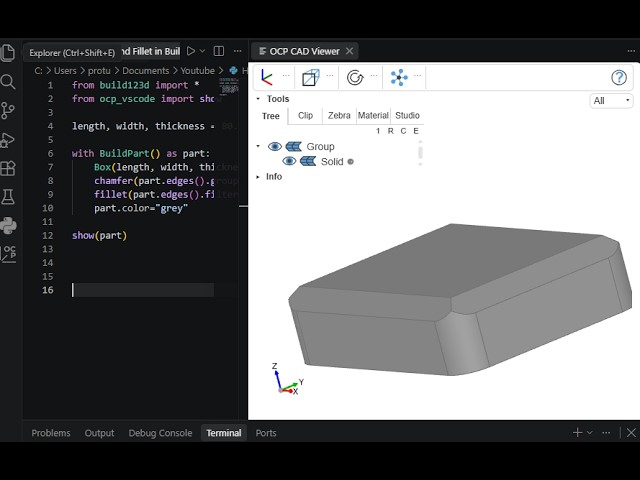This screenshot has height=480, width=640.
Task: Switch to the Material tab
Action: [373, 116]
